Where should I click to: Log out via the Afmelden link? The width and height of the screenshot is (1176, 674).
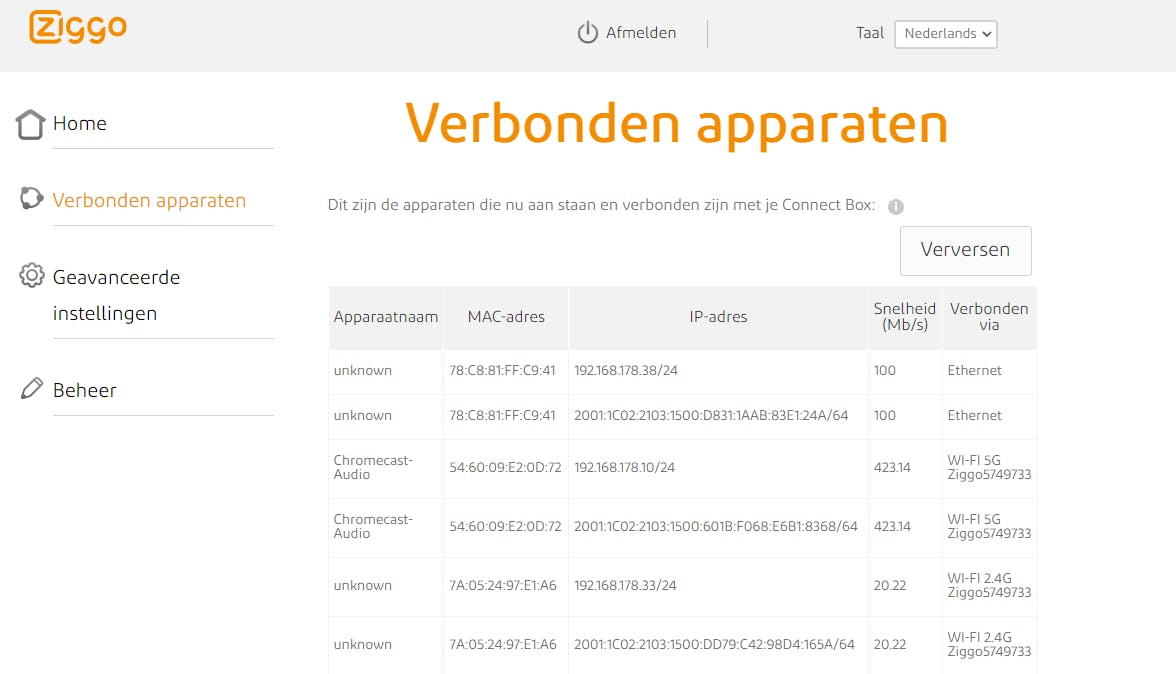[x=640, y=33]
